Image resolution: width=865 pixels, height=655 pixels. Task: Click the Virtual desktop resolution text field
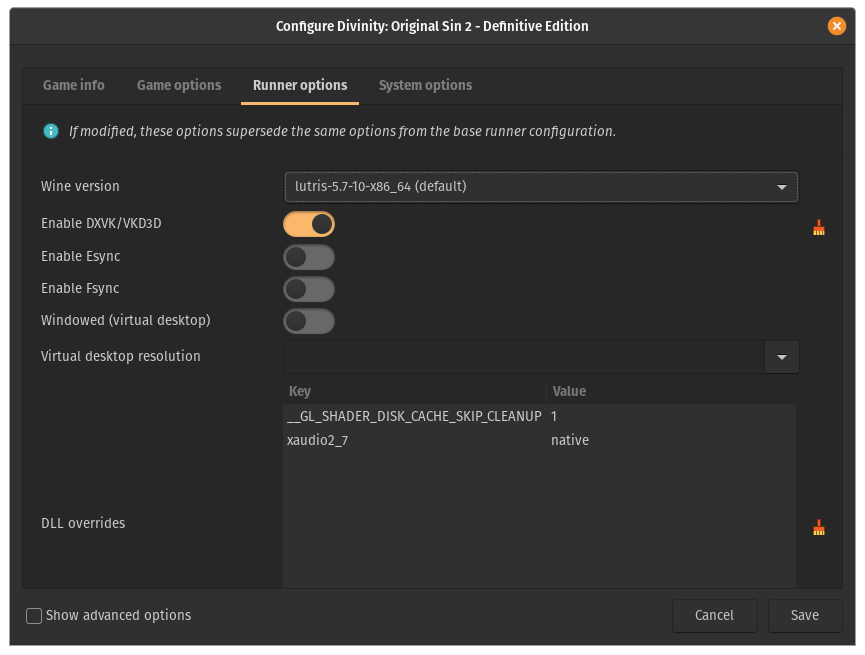(x=523, y=357)
